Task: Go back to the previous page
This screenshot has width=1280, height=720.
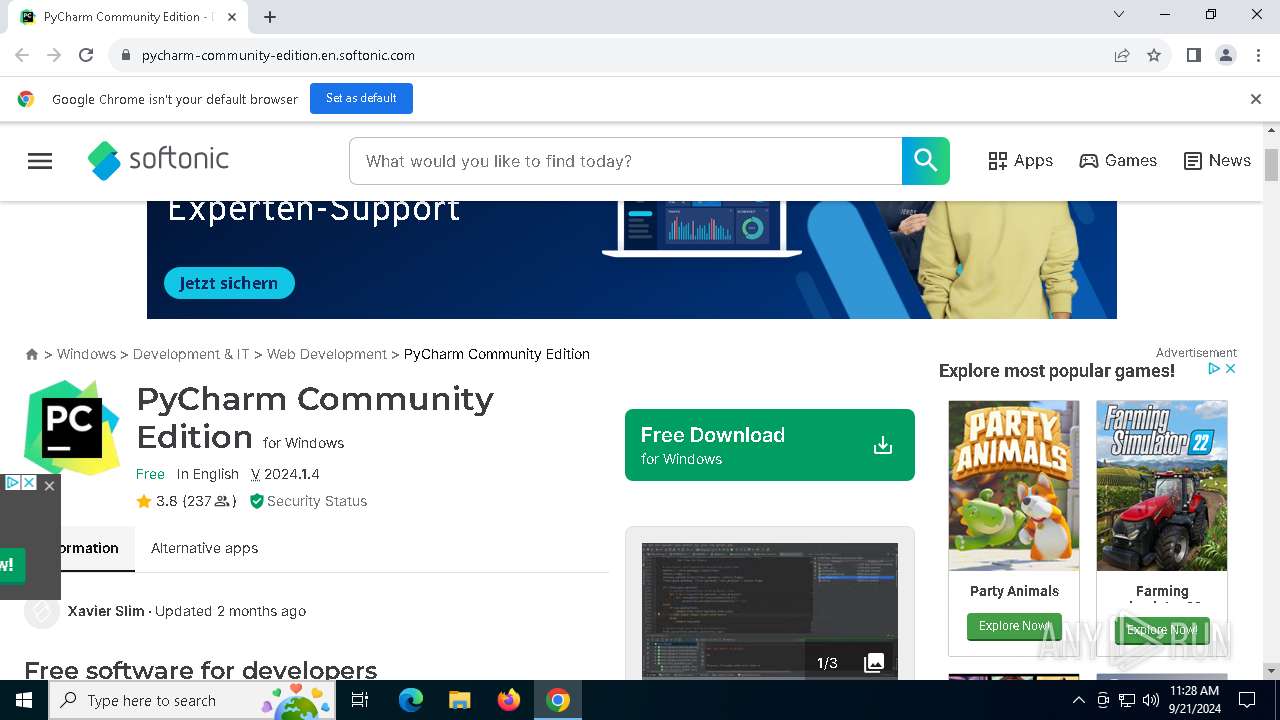Action: click(x=22, y=55)
